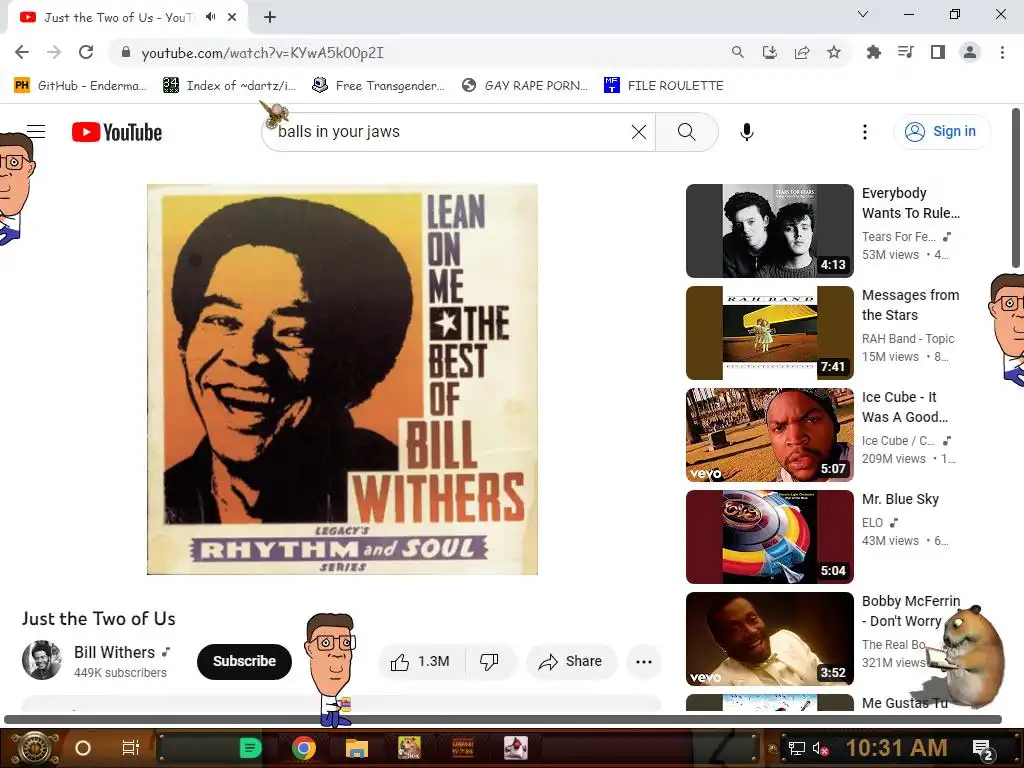This screenshot has height=768, width=1024.
Task: Open YouTube settings three-dot menu
Action: click(x=865, y=132)
